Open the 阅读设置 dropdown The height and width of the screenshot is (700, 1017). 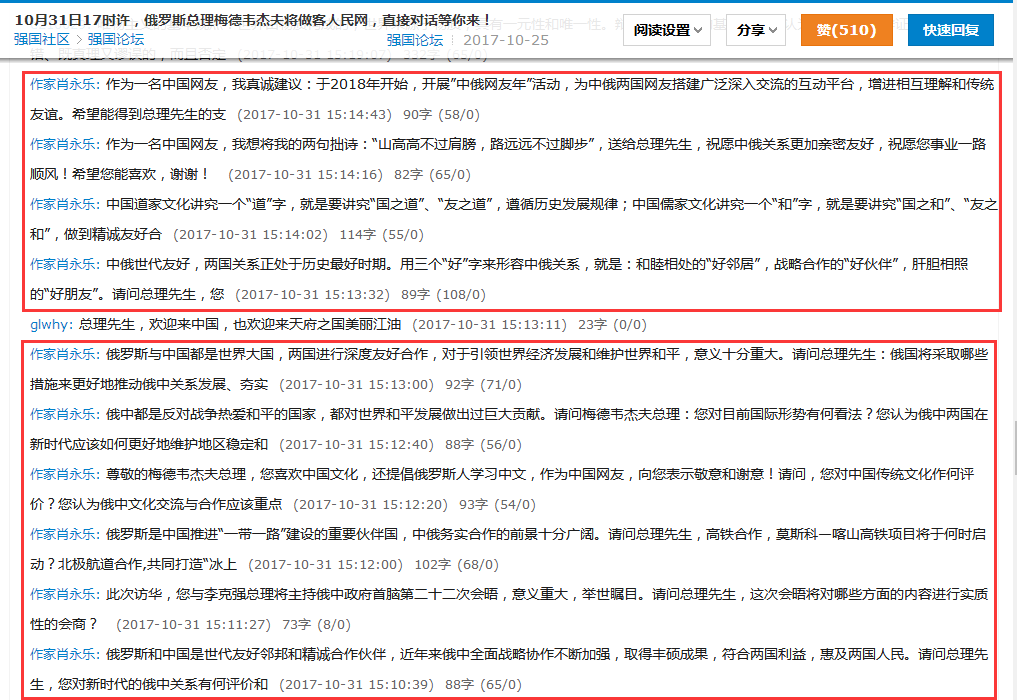coord(667,30)
